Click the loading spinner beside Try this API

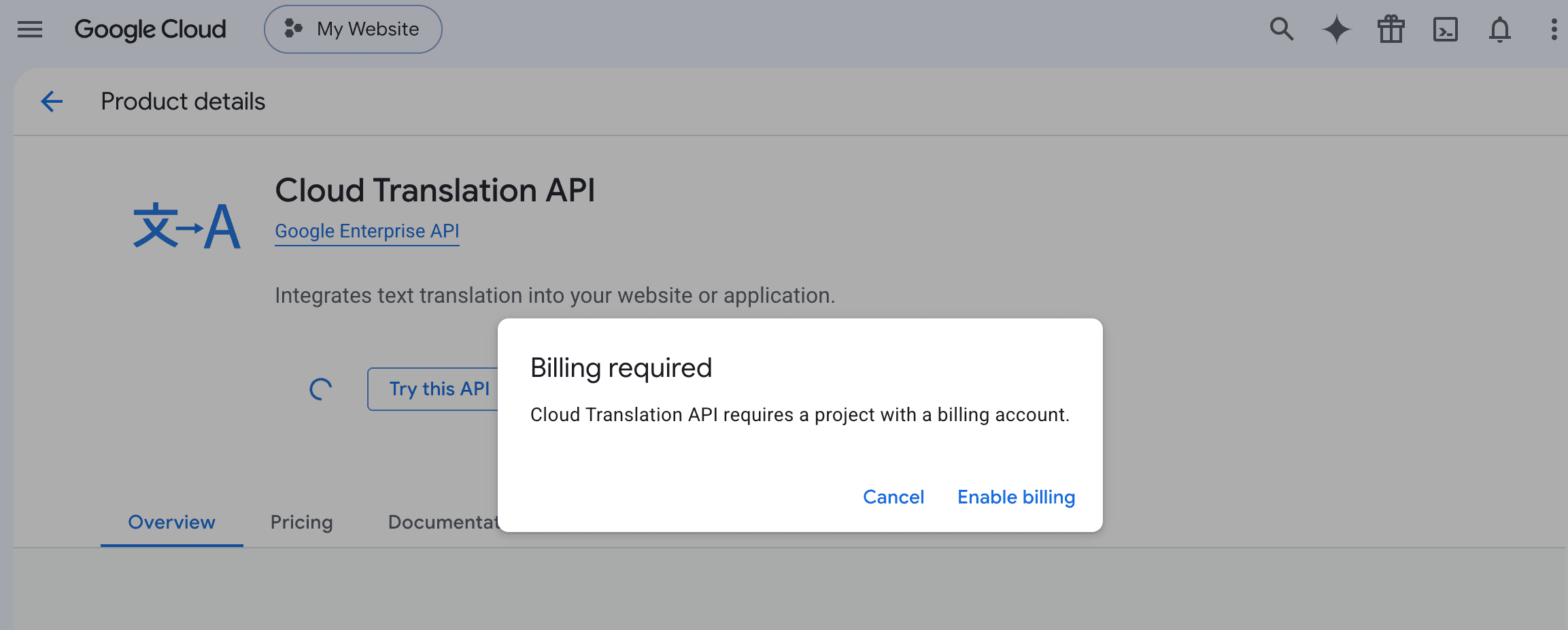[x=321, y=389]
